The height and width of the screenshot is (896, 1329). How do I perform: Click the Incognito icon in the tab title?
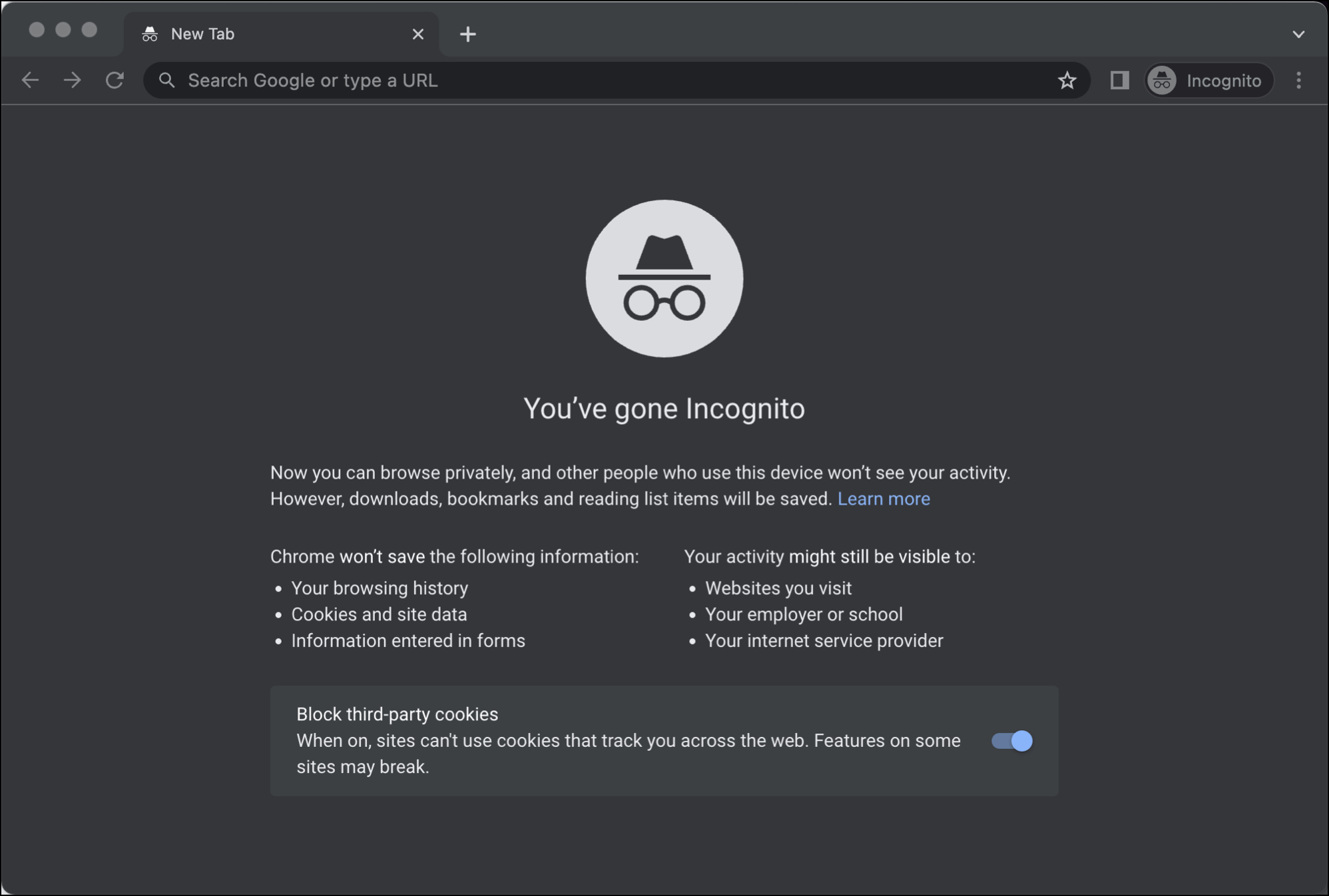tap(150, 34)
